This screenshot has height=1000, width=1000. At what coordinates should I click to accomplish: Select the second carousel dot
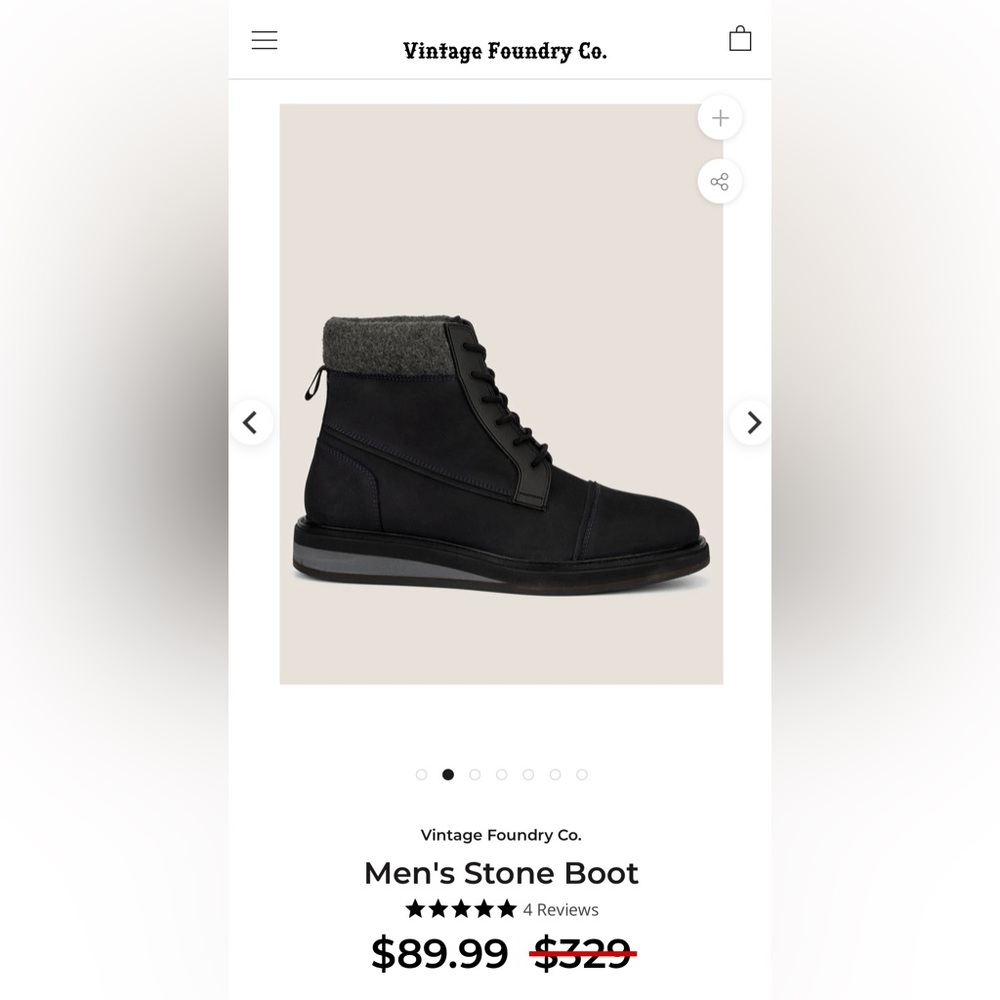448,774
